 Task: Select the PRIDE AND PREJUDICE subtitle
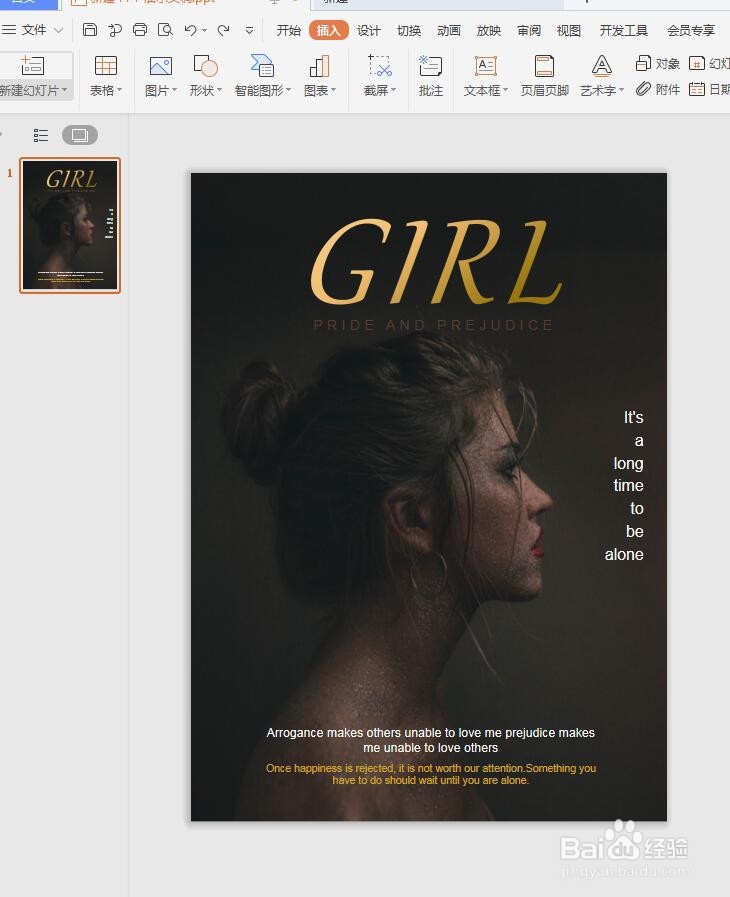tap(433, 325)
